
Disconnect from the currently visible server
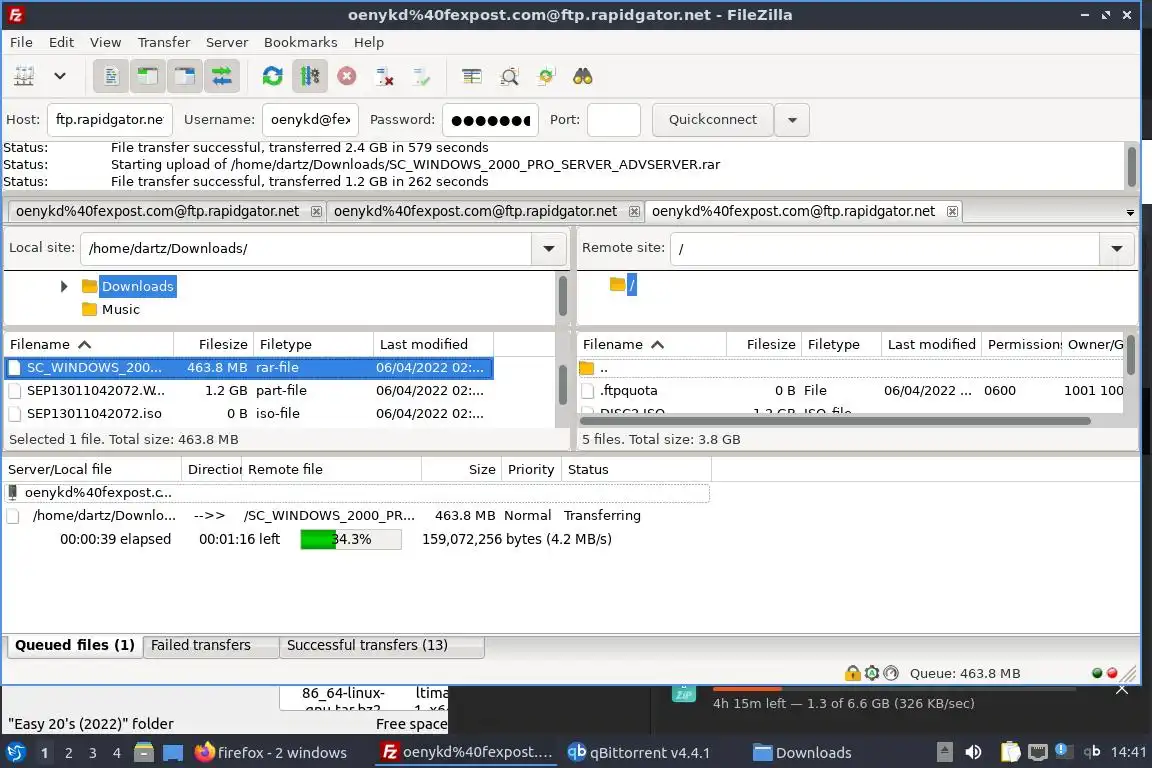(384, 76)
